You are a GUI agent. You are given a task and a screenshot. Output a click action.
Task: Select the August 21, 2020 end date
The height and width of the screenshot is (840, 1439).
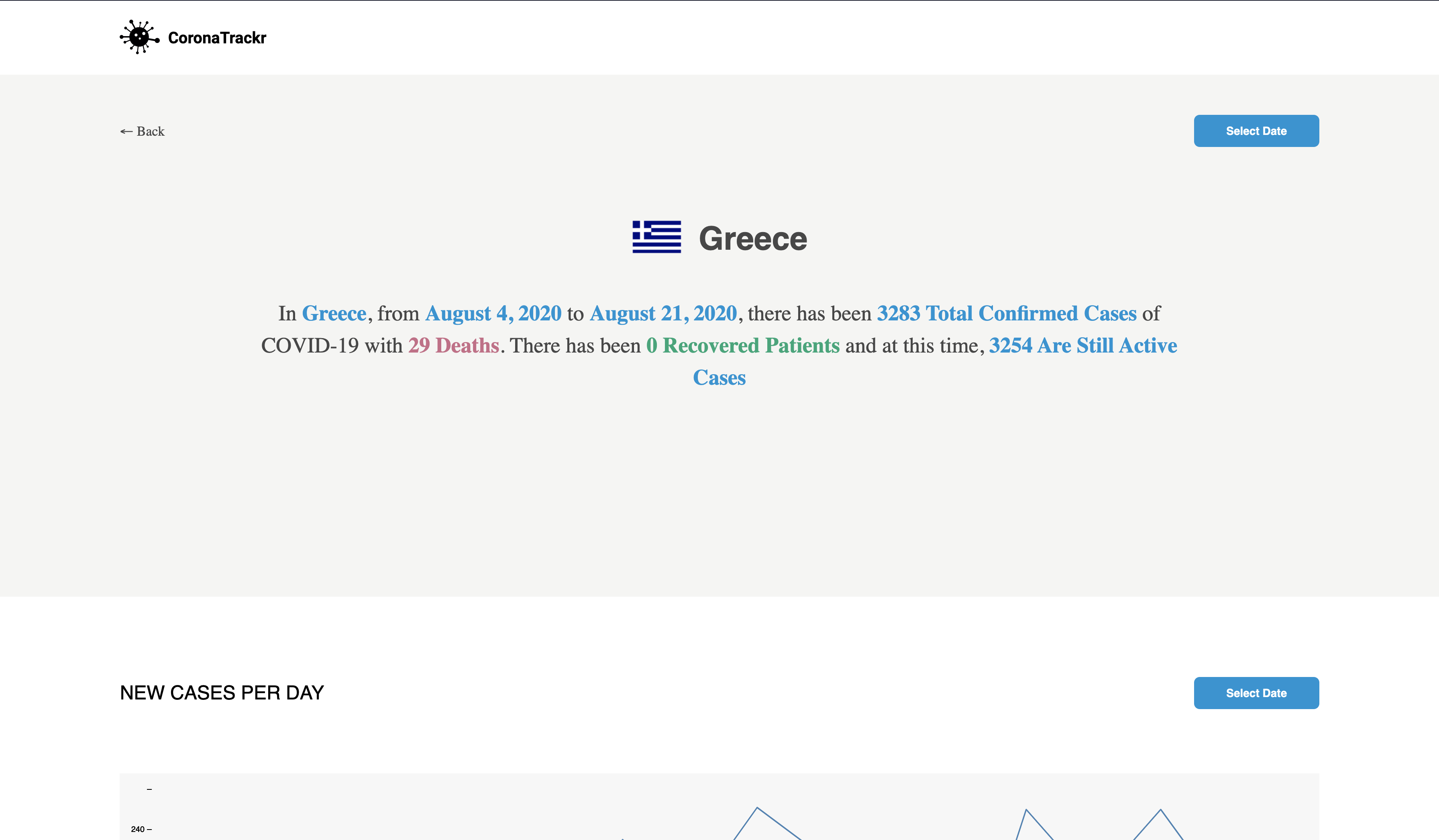(x=663, y=314)
